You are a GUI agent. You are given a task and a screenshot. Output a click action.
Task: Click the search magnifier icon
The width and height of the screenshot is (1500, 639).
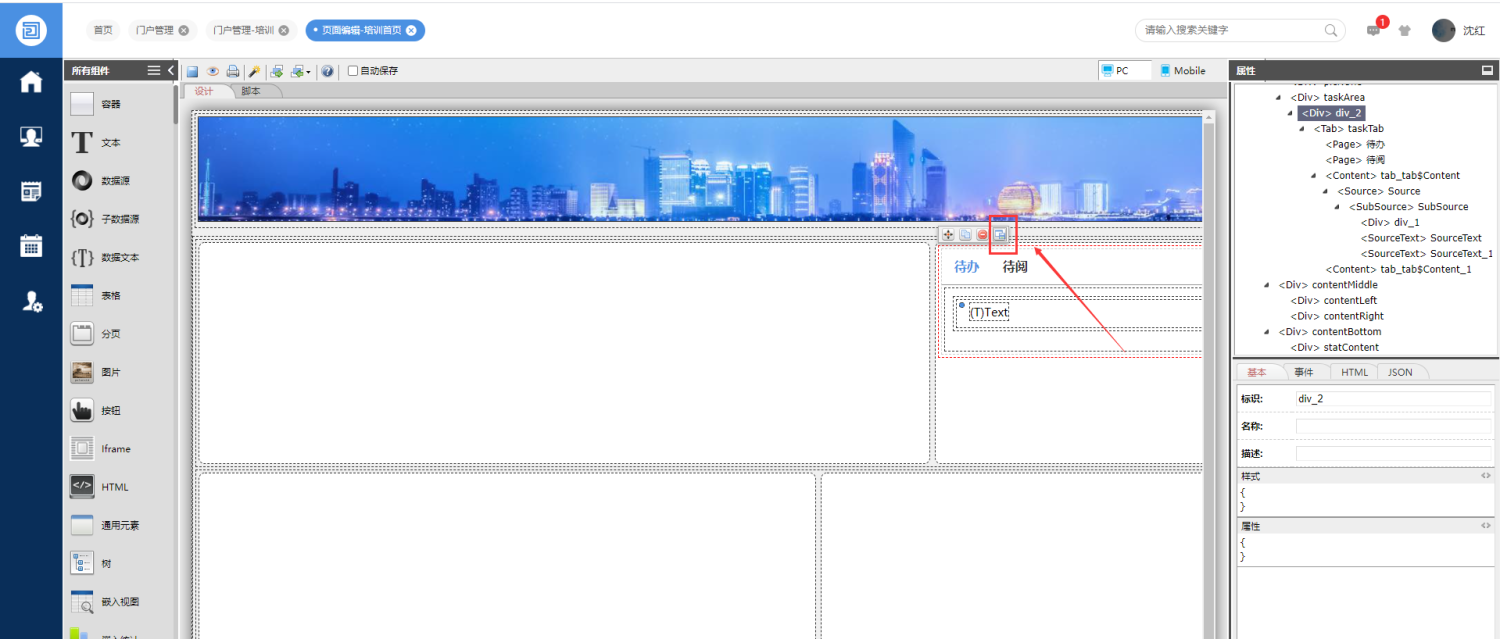tap(1332, 30)
